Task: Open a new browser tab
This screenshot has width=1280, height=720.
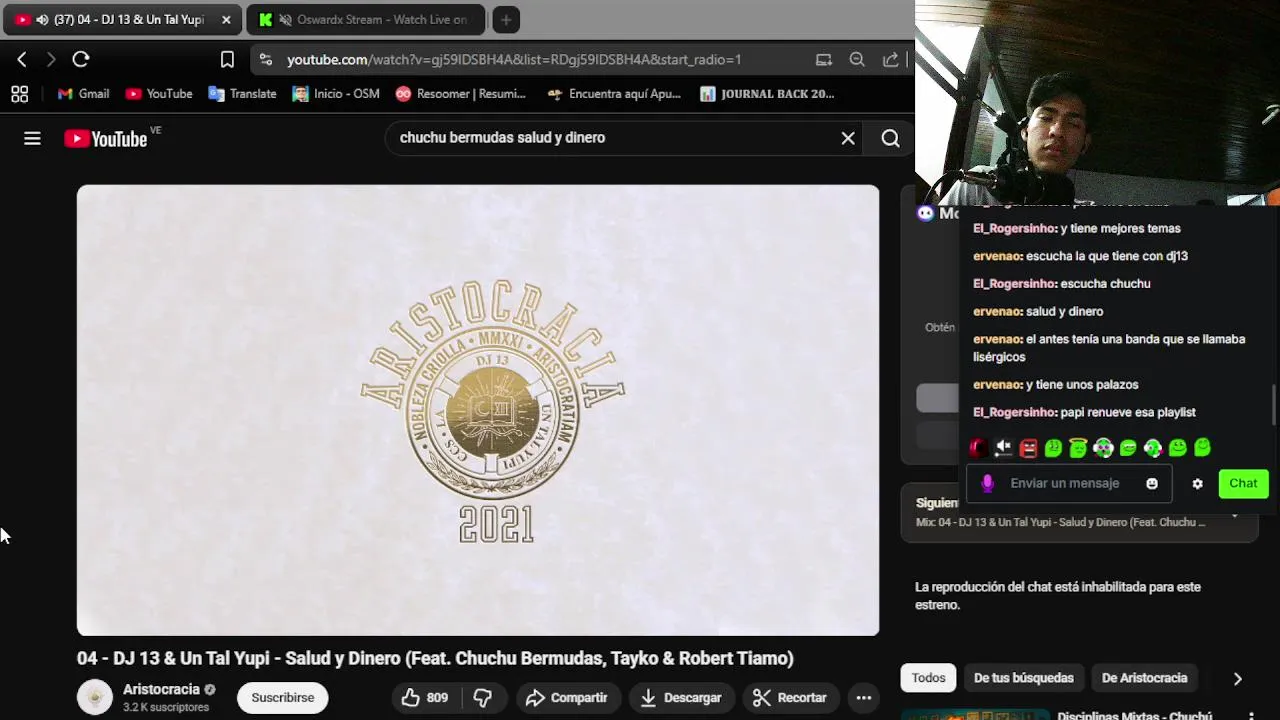Action: coord(506,20)
